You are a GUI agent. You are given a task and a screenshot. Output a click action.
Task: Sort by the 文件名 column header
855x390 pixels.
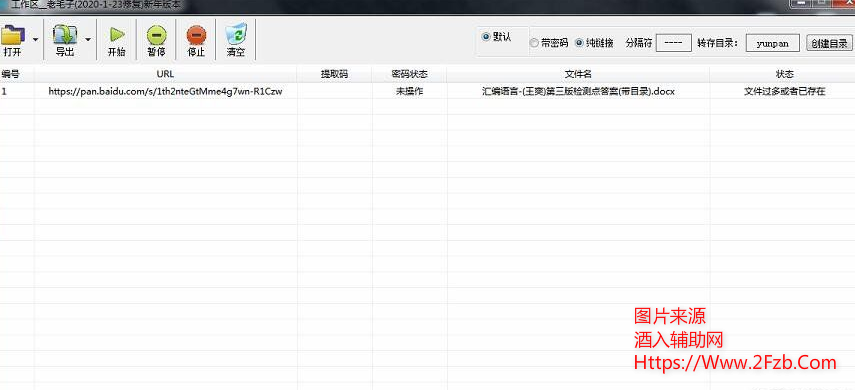(578, 74)
